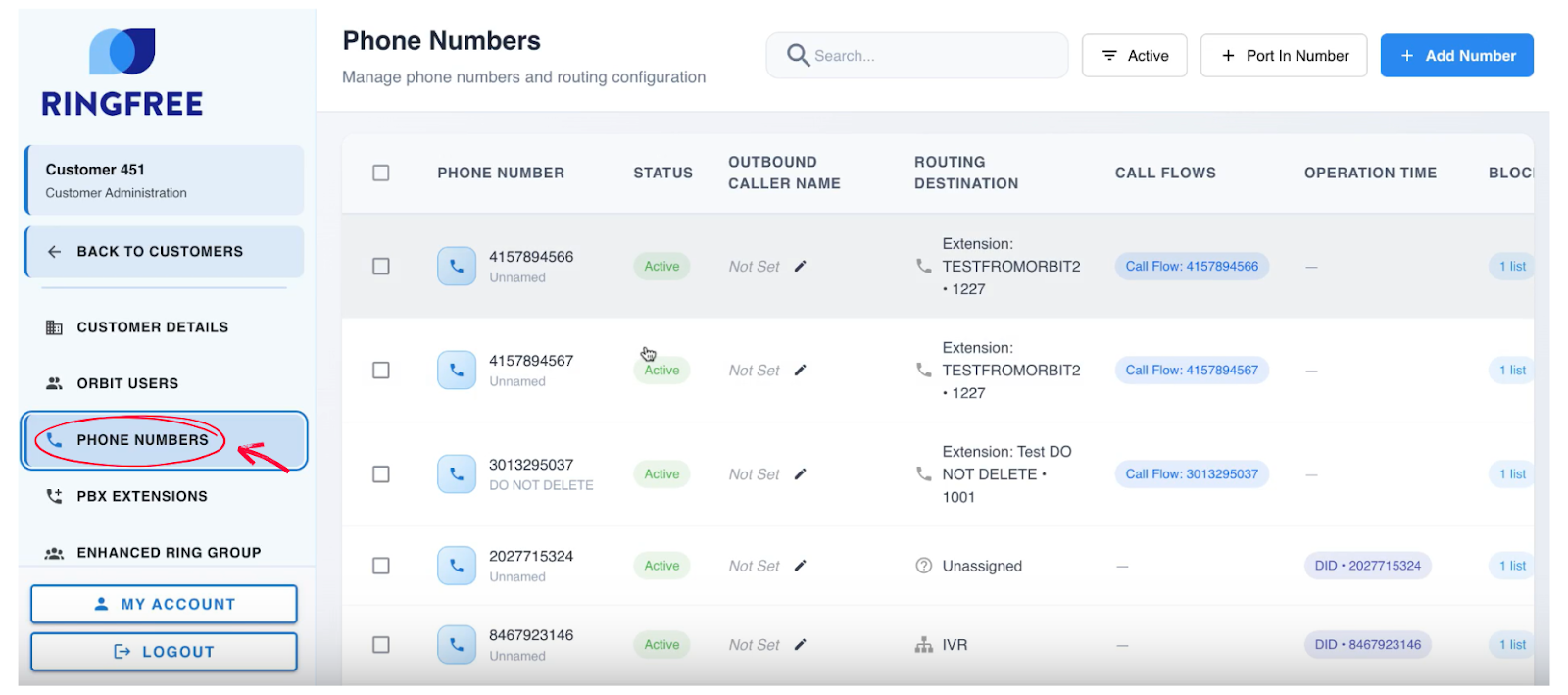Screen dimensions: 1568x695
Task: Click the pencil icon in the 3013295037 row
Action: click(x=800, y=474)
